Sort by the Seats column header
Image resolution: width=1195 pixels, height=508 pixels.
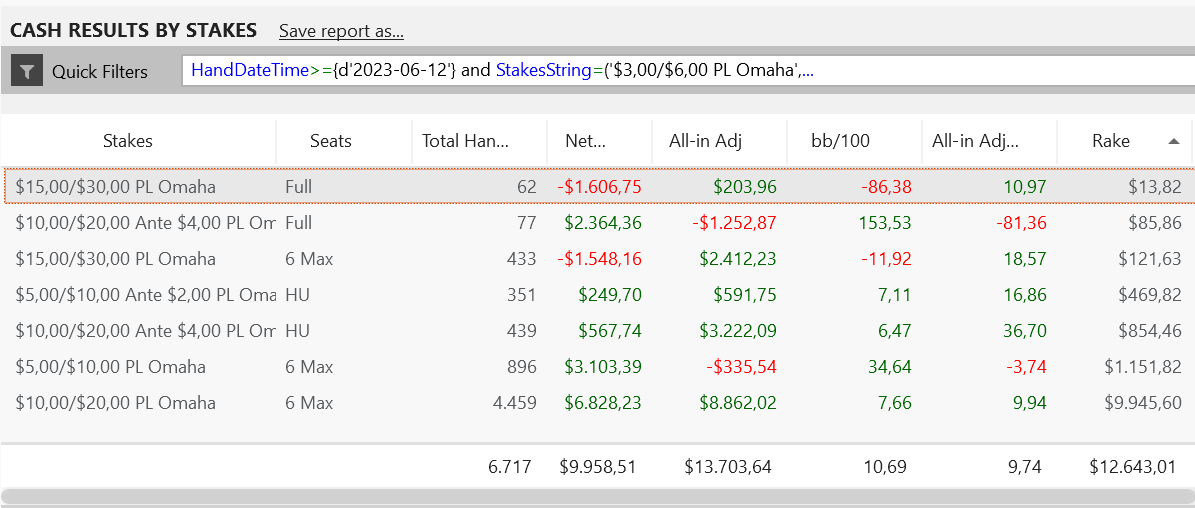[331, 141]
